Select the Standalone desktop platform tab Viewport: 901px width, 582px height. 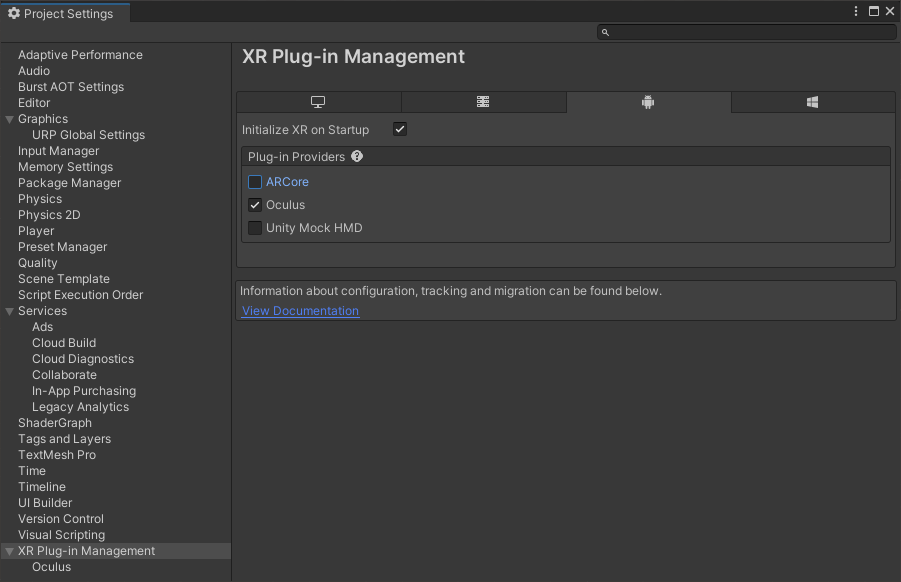318,102
